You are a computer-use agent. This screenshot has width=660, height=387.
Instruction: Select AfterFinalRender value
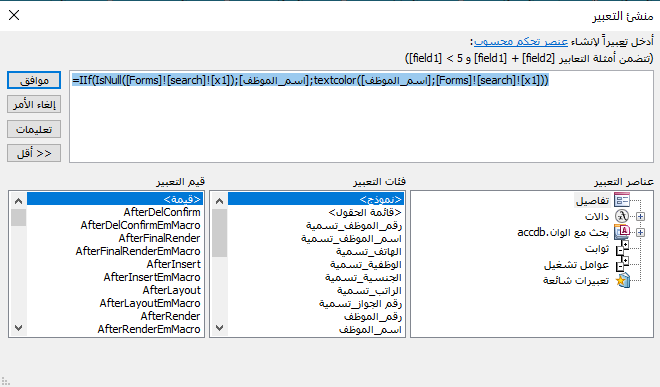pyautogui.click(x=115, y=238)
